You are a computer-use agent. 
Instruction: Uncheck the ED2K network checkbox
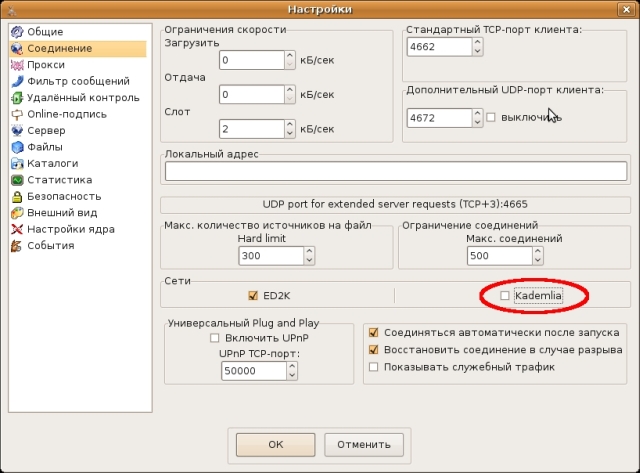coord(253,296)
